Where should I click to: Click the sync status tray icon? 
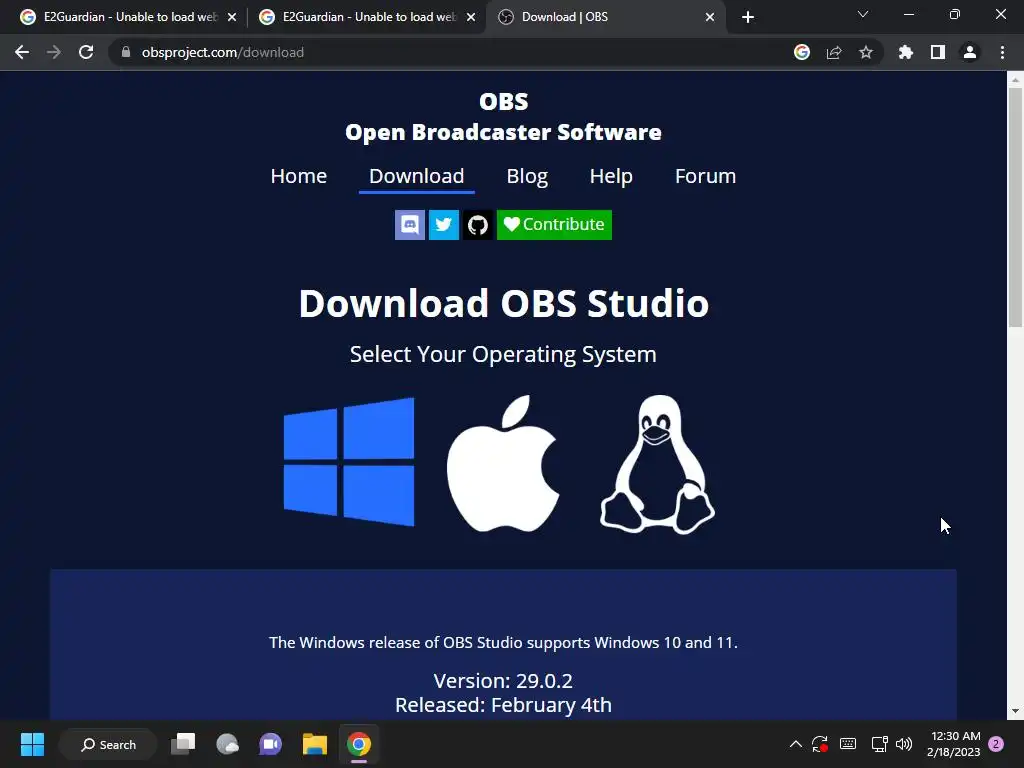[x=820, y=744]
